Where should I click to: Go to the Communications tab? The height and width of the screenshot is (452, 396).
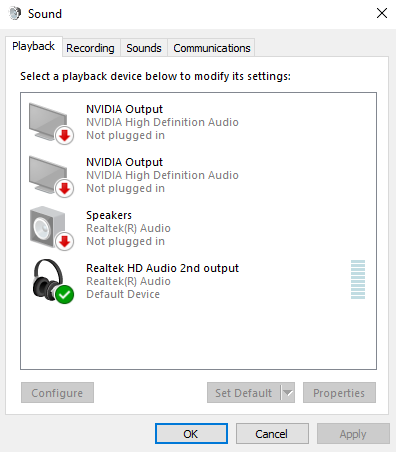point(212,48)
